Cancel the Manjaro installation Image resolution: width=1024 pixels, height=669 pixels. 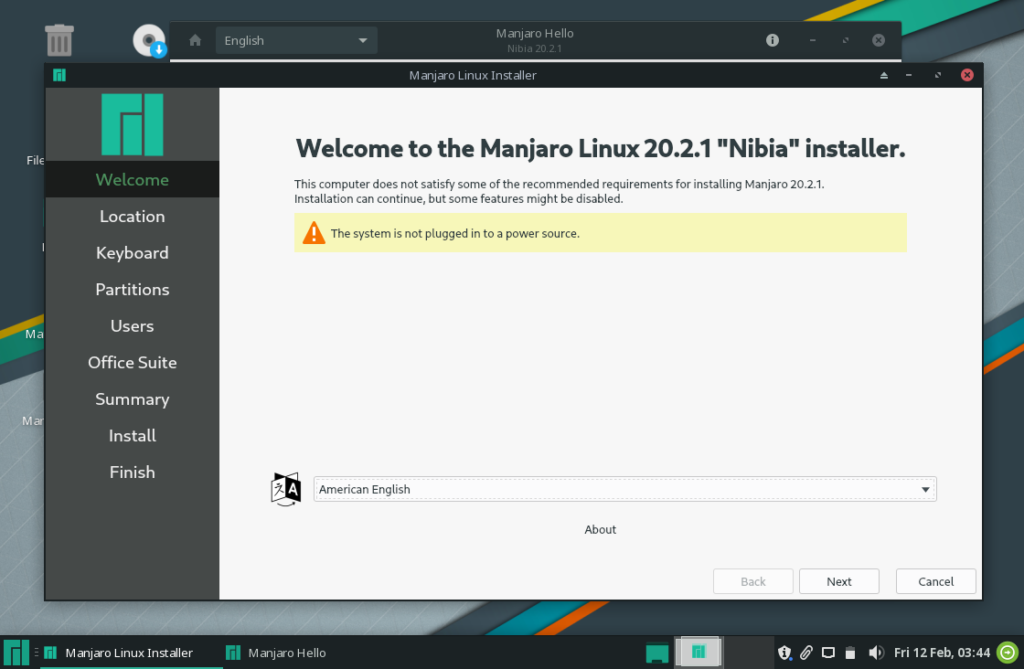(936, 581)
